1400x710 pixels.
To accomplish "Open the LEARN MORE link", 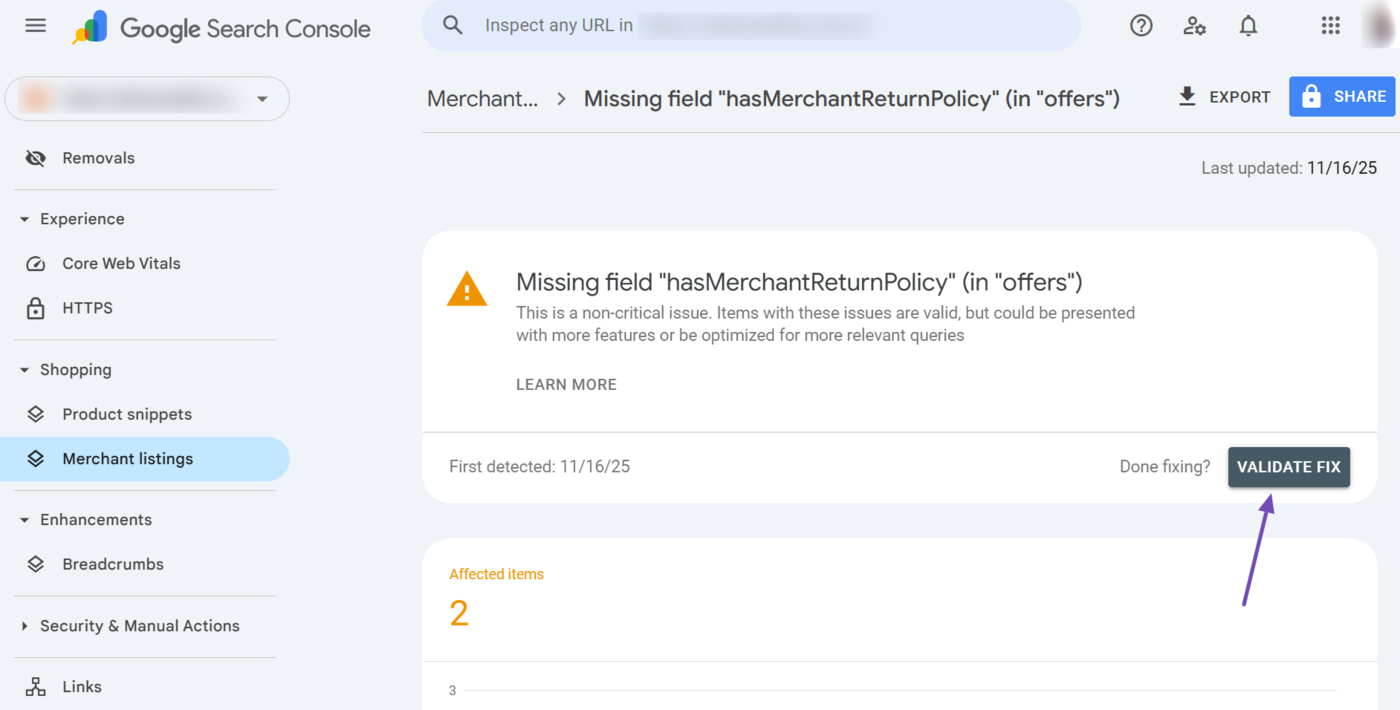I will tap(566, 384).
